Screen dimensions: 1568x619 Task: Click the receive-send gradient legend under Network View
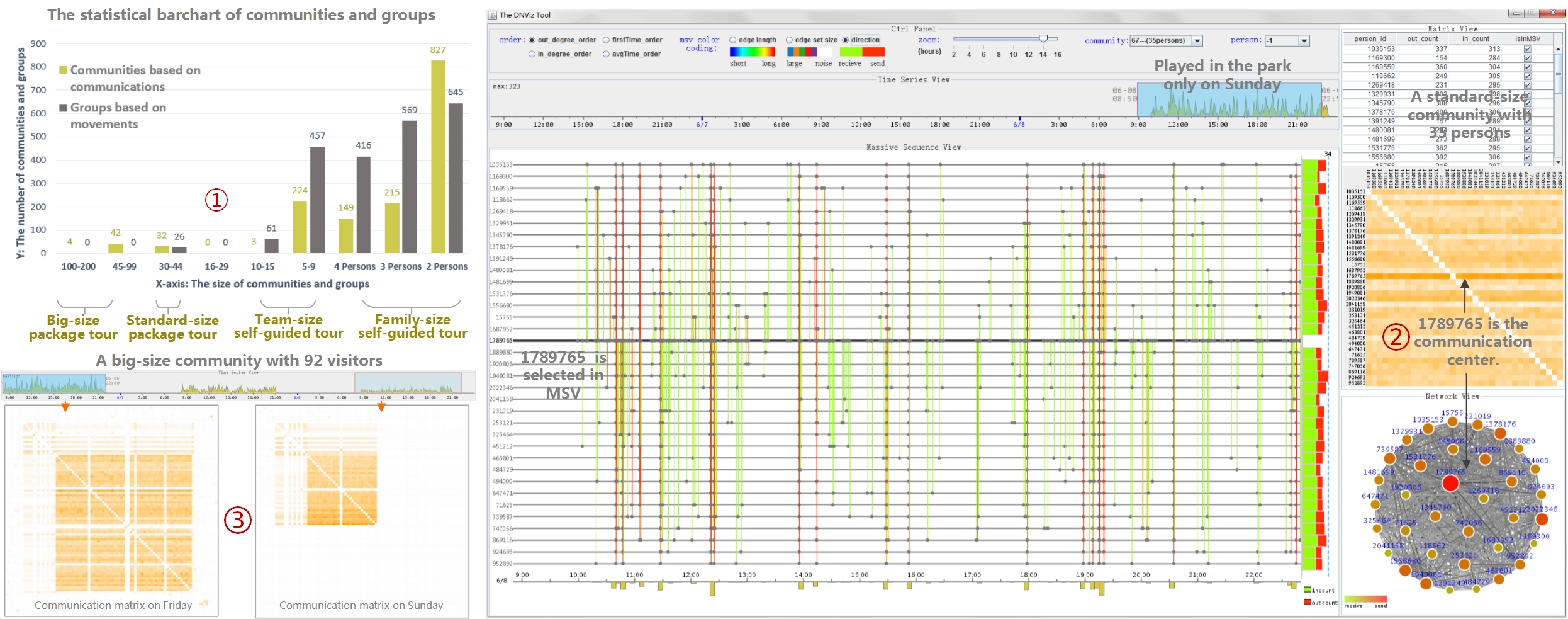click(1365, 599)
